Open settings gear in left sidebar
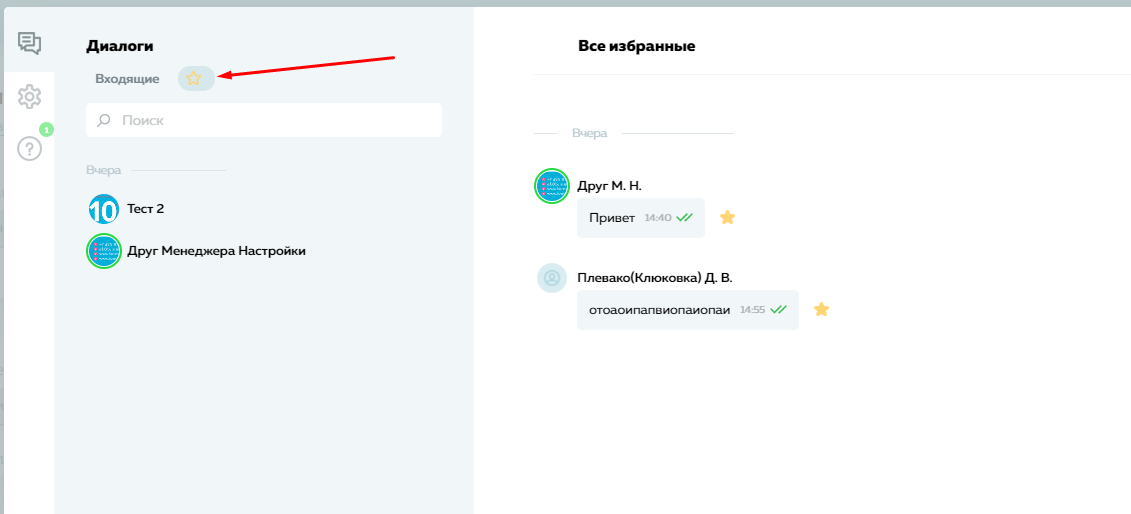The height and width of the screenshot is (514, 1131). [x=30, y=96]
